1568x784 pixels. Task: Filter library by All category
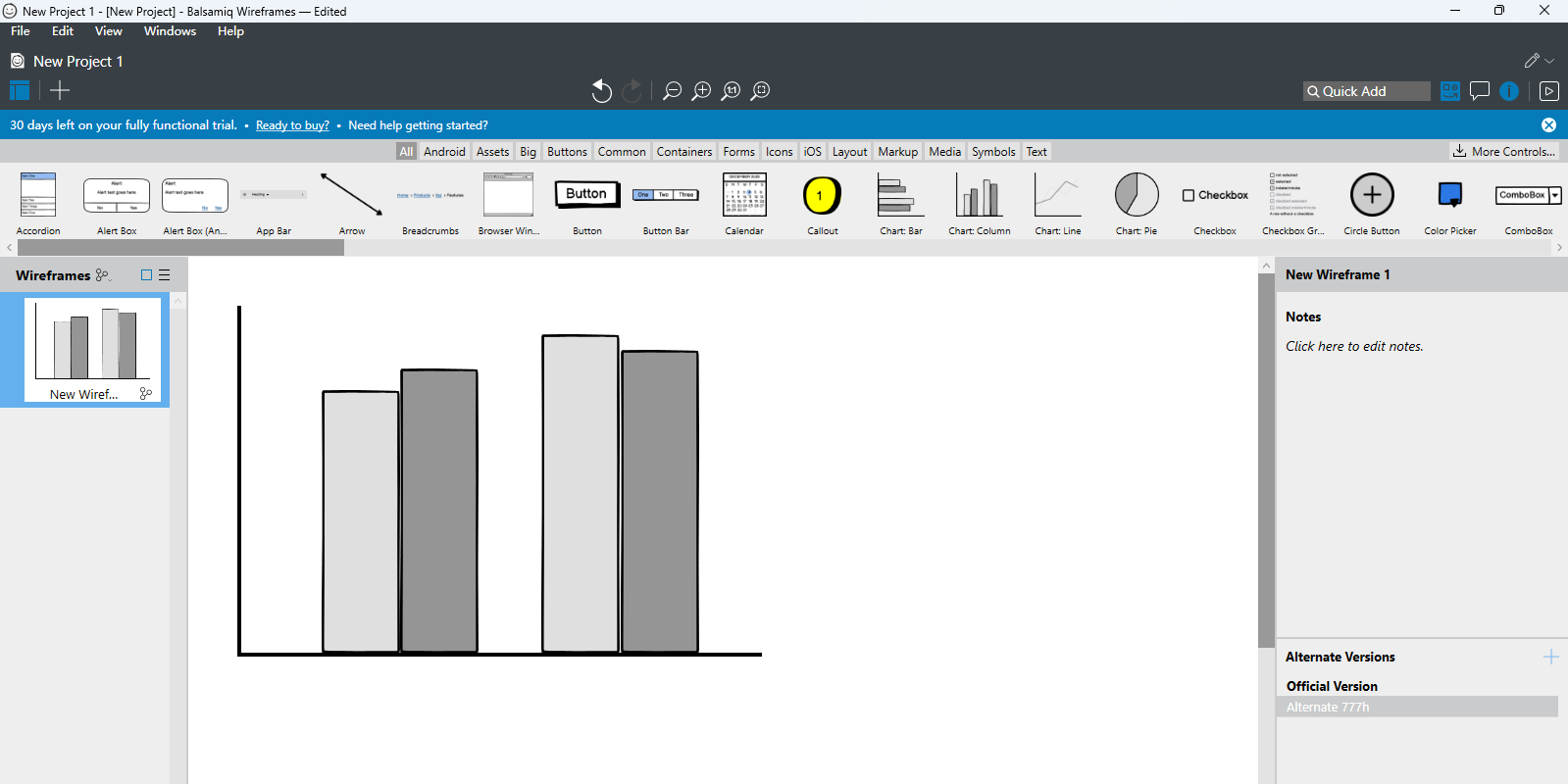(x=406, y=152)
